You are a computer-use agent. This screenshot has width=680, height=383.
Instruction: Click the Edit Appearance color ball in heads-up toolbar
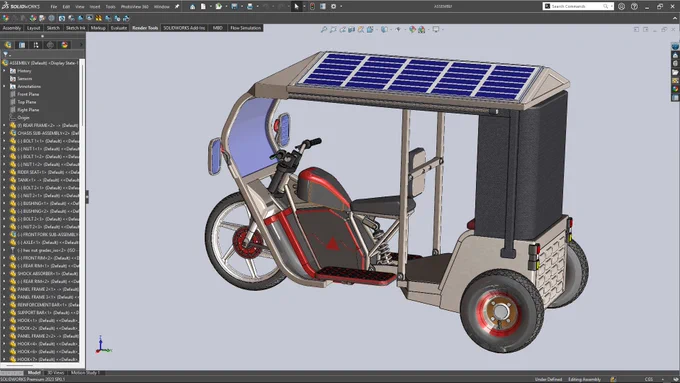coord(412,29)
